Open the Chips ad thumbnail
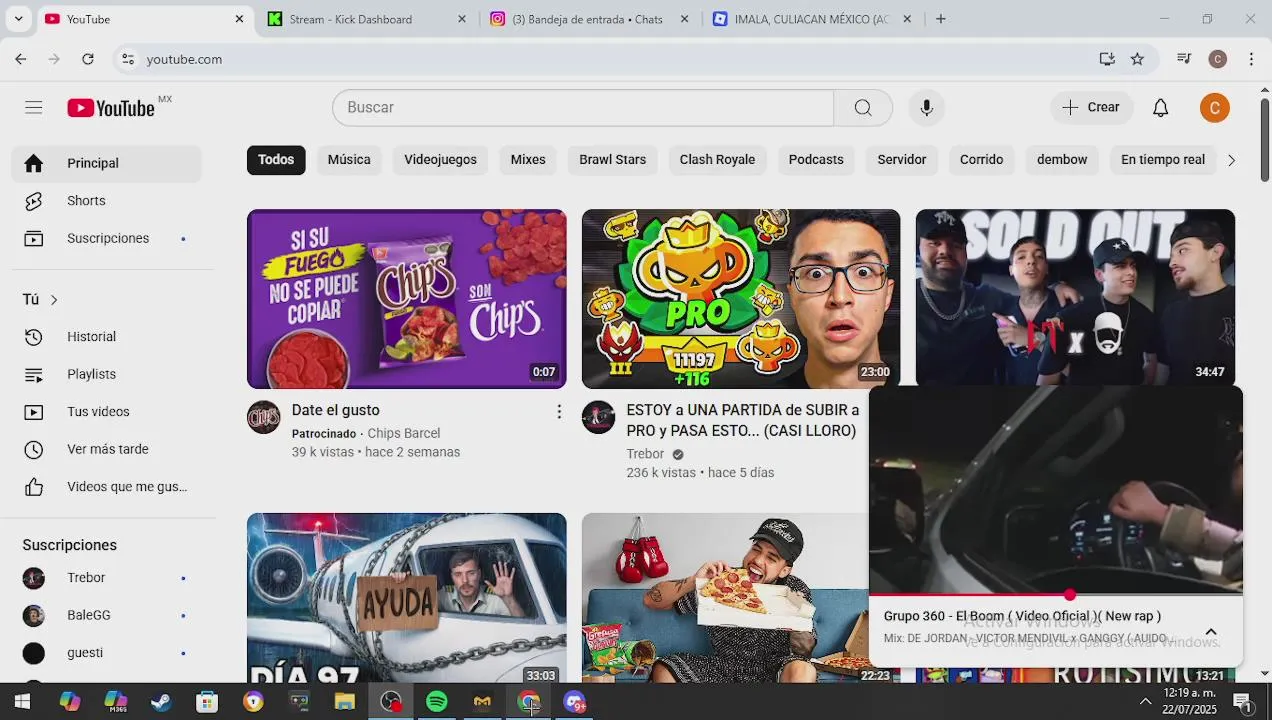Screen dimensions: 1272x720 (406, 298)
